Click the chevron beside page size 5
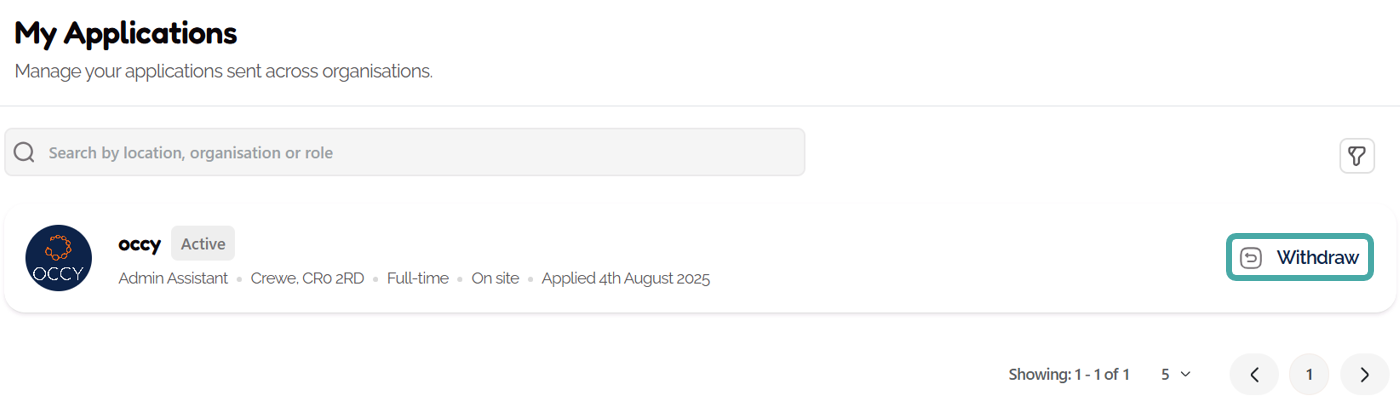The height and width of the screenshot is (404, 1400). 1186,375
